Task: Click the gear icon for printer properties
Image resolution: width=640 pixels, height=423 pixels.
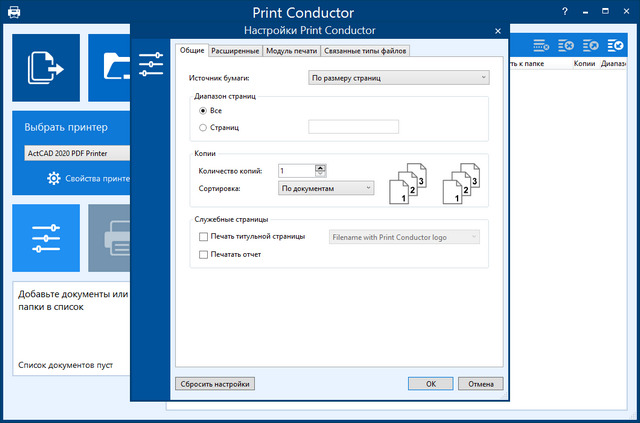Action: 55,179
